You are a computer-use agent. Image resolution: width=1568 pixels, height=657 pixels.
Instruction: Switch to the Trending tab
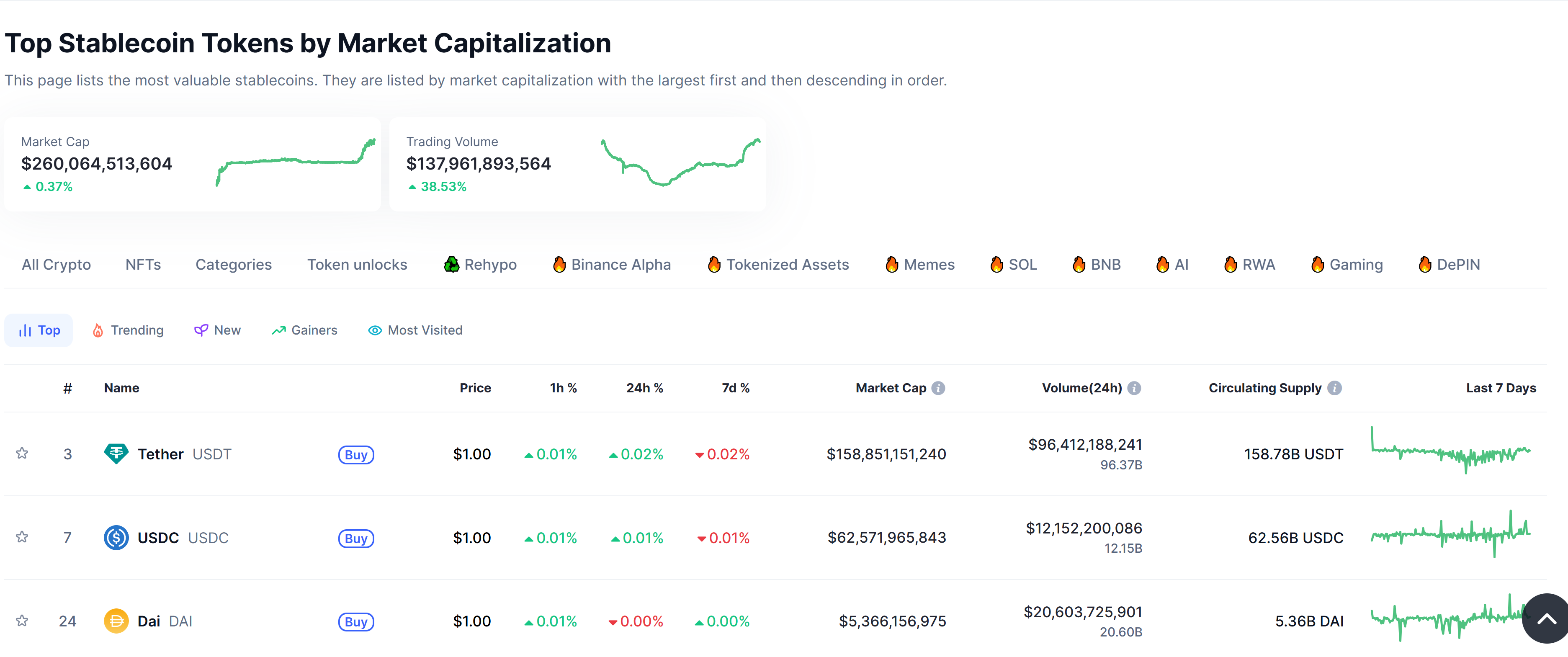coord(128,330)
